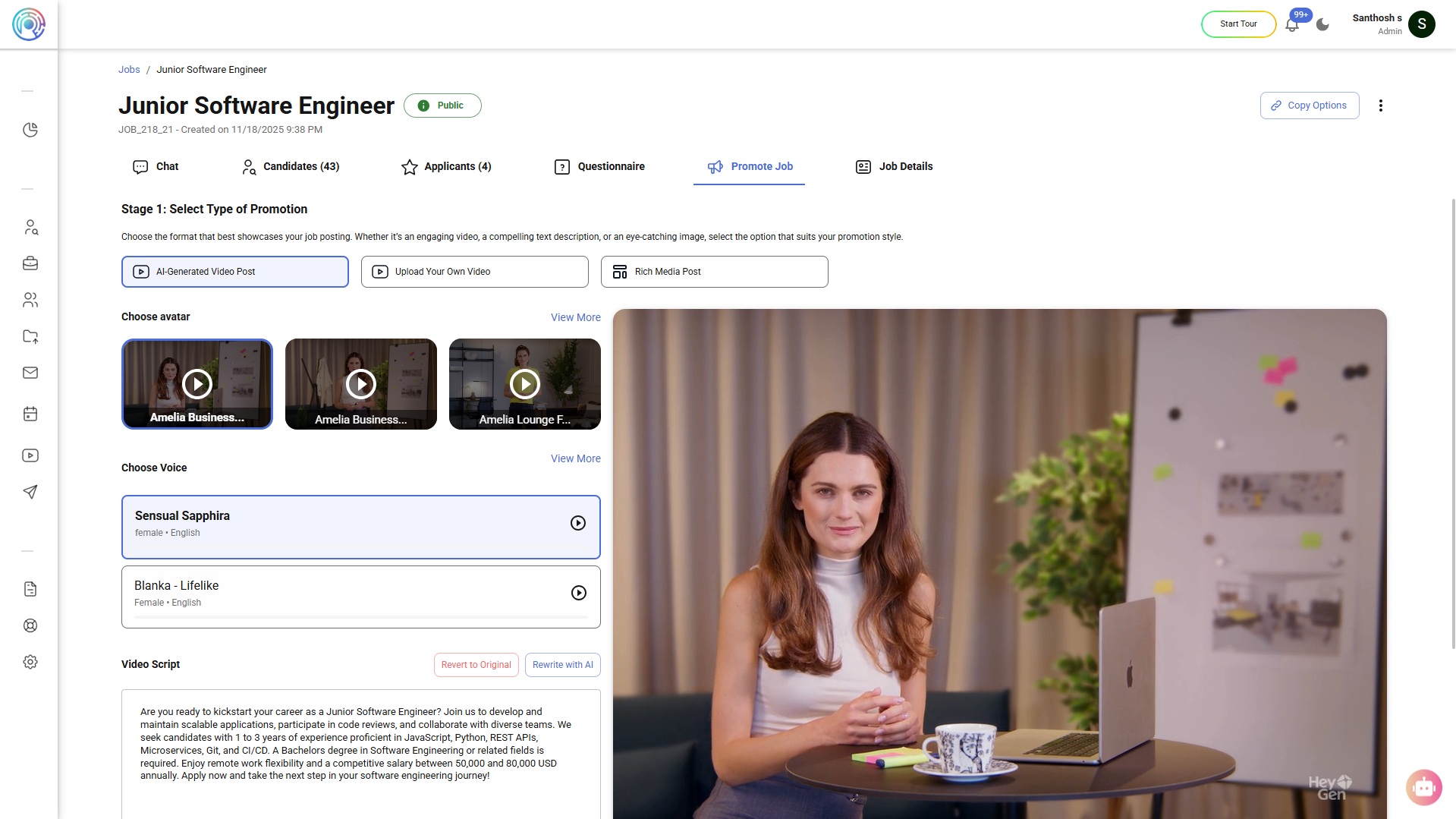1456x819 pixels.
Task: Toggle dark mode moon icon
Action: 1322,24
